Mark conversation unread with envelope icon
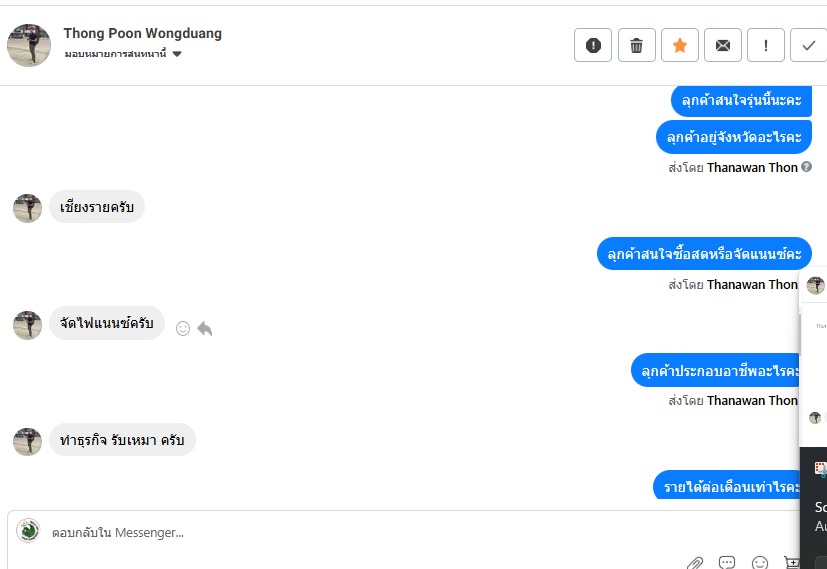This screenshot has height=569, width=827. [x=723, y=45]
